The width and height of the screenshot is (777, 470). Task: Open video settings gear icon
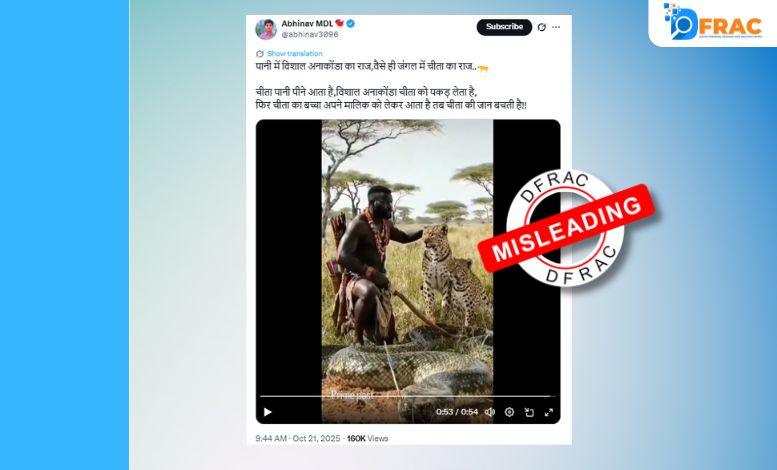(509, 412)
